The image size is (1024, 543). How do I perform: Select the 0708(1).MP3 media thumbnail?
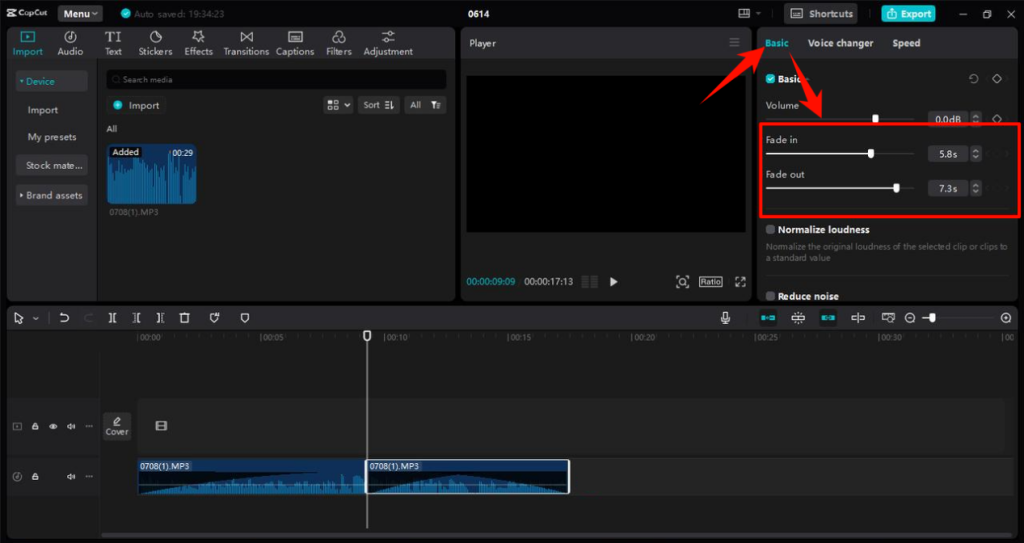152,174
